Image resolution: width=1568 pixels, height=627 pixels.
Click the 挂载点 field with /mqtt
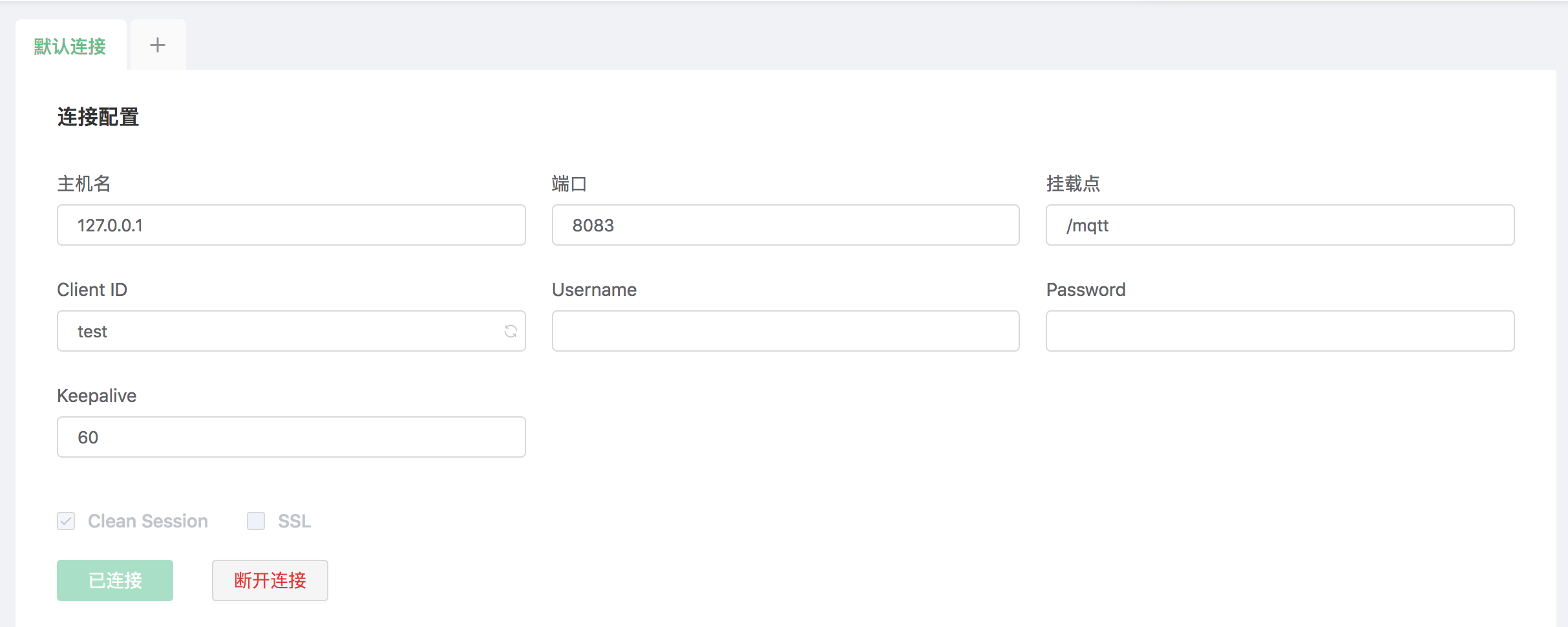click(1280, 225)
